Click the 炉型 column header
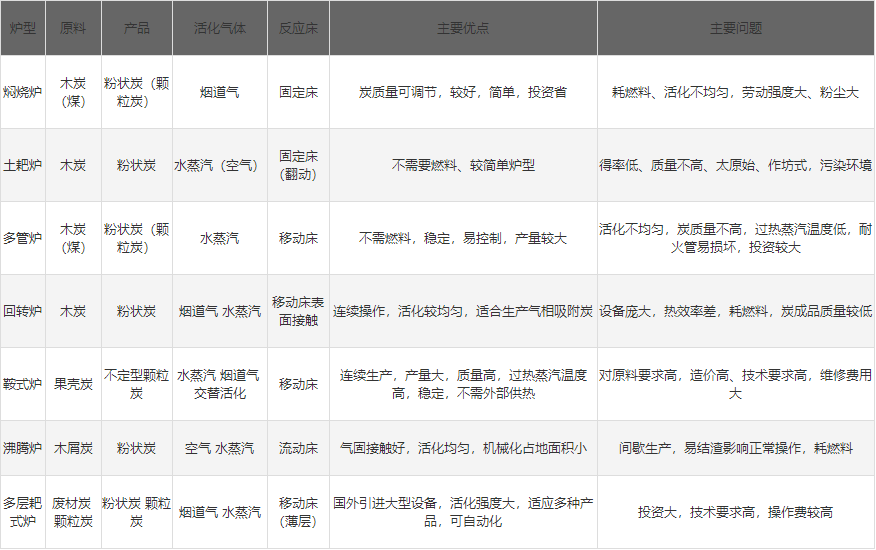876x550 pixels. [x=22, y=28]
